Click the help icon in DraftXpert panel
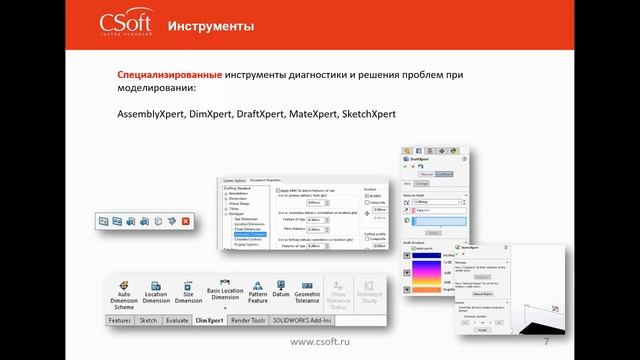The image size is (640, 360). [x=464, y=159]
